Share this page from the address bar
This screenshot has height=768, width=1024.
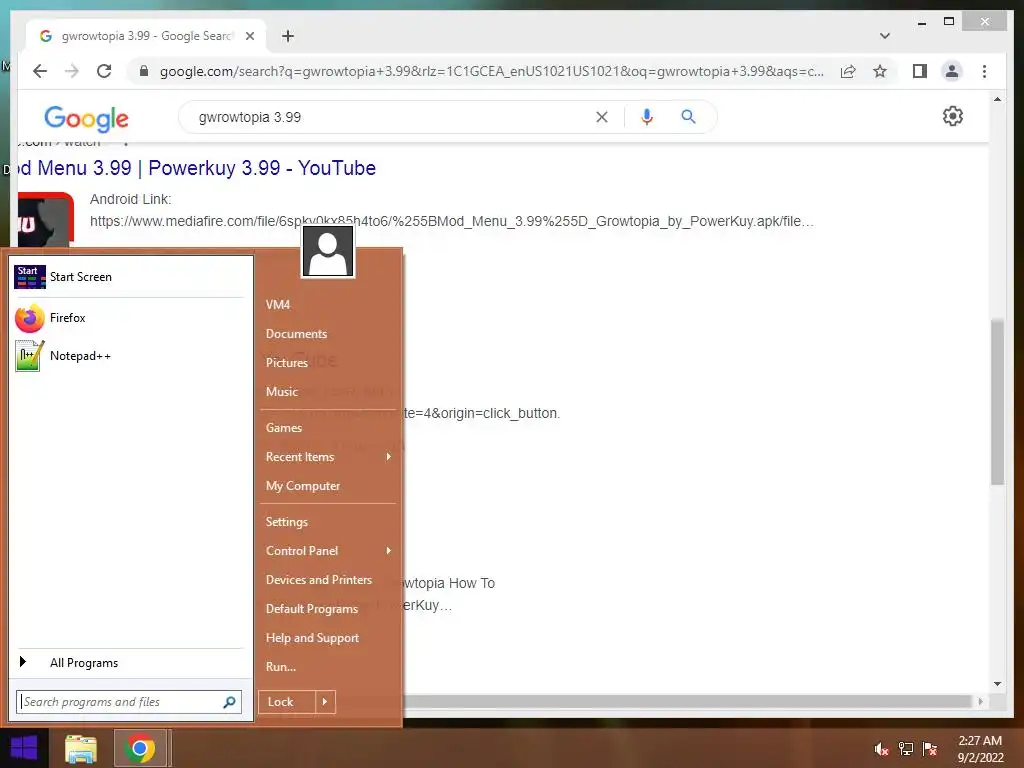coord(848,71)
